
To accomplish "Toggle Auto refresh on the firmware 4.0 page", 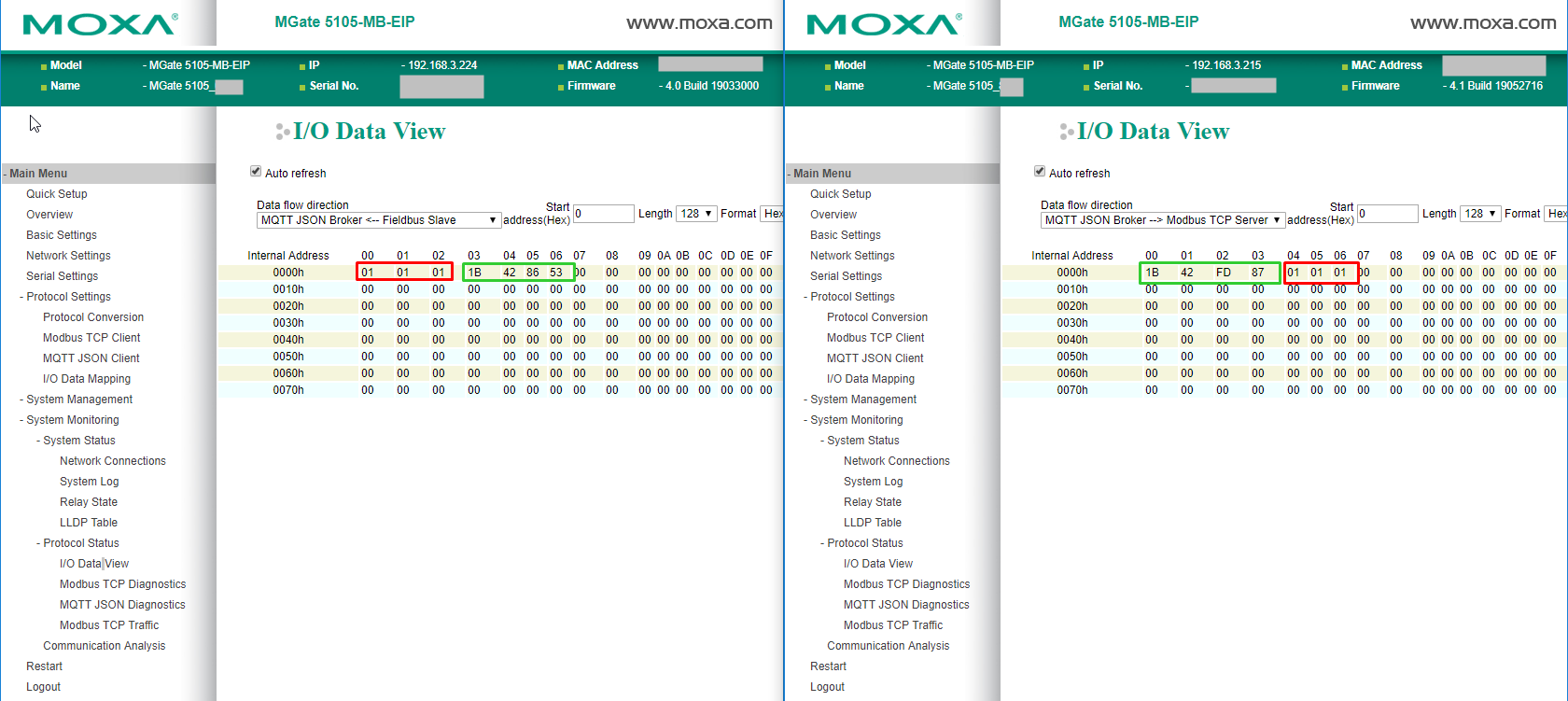I will click(x=256, y=172).
